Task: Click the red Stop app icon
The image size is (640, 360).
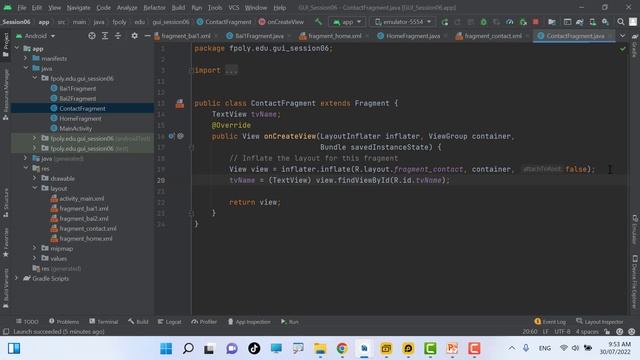Action: [536, 22]
